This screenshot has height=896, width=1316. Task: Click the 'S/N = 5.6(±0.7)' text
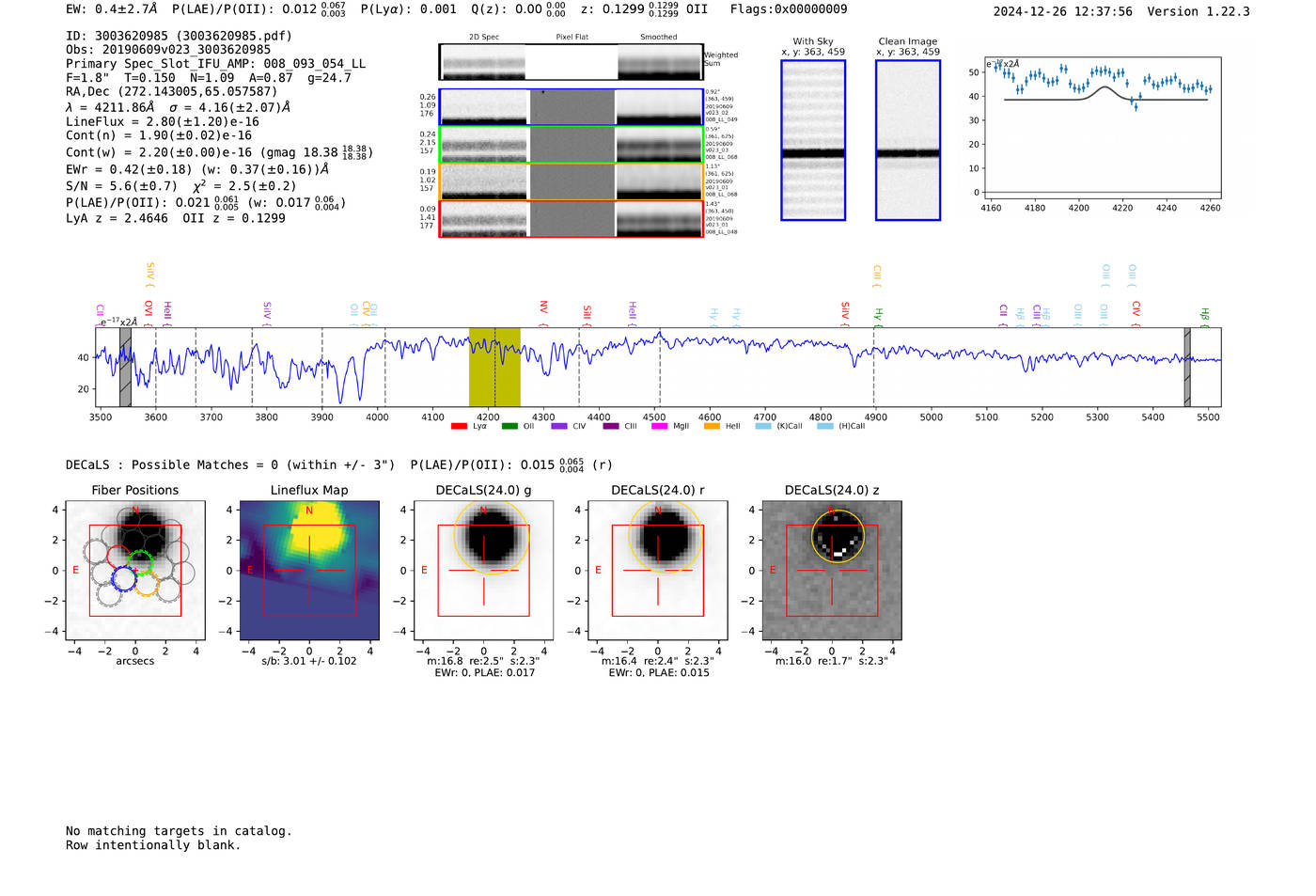(121, 186)
